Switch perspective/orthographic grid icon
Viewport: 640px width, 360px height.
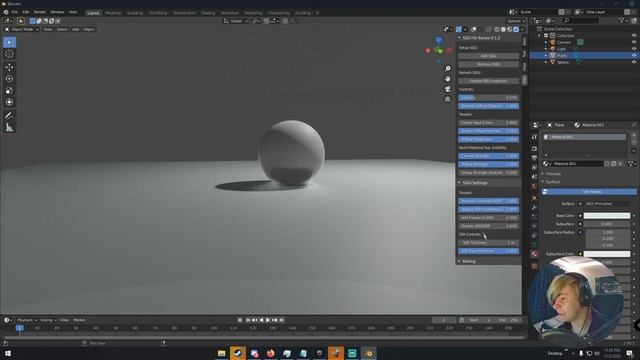pyautogui.click(x=448, y=99)
